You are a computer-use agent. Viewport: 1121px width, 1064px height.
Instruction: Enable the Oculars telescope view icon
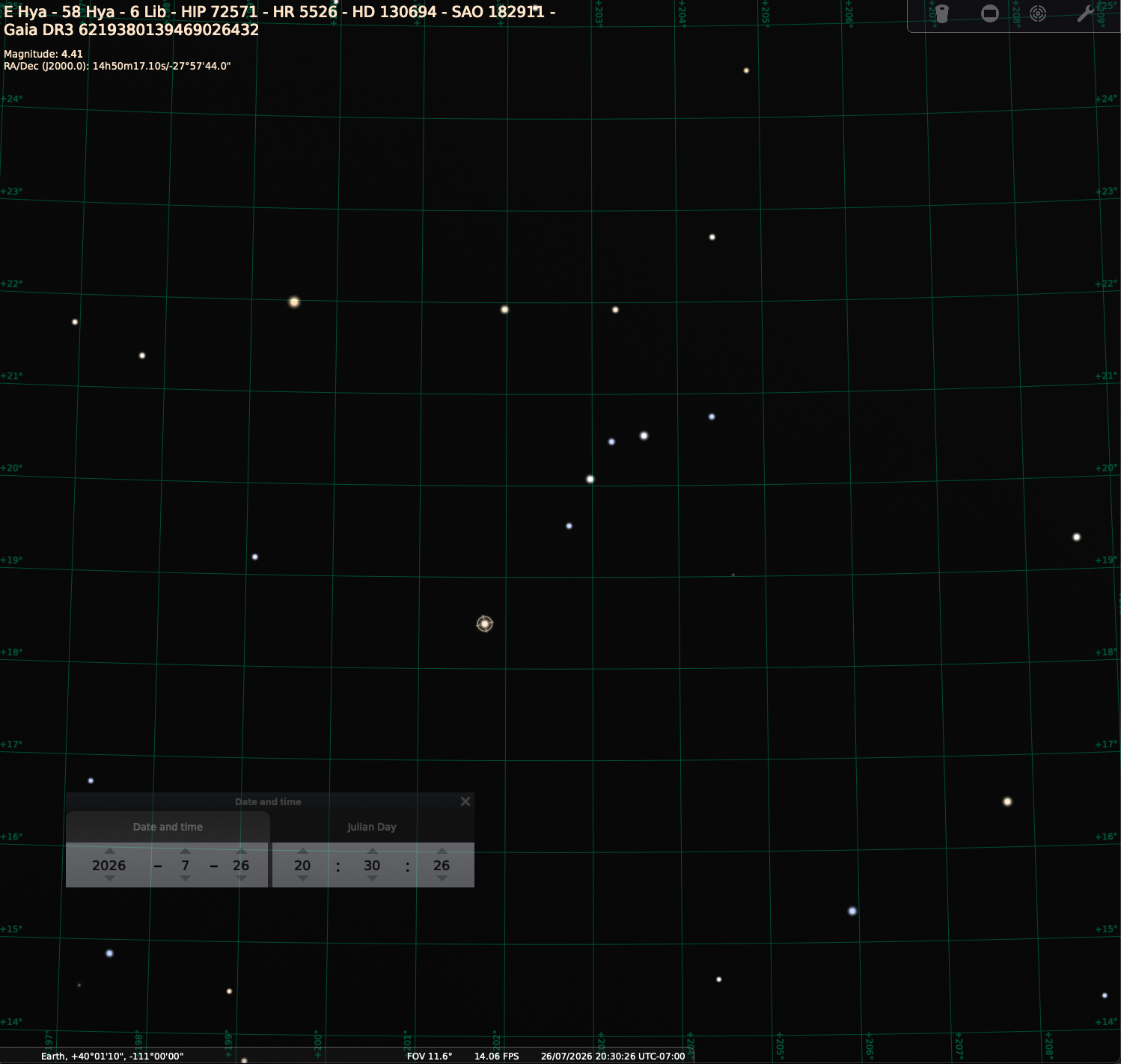(x=941, y=13)
